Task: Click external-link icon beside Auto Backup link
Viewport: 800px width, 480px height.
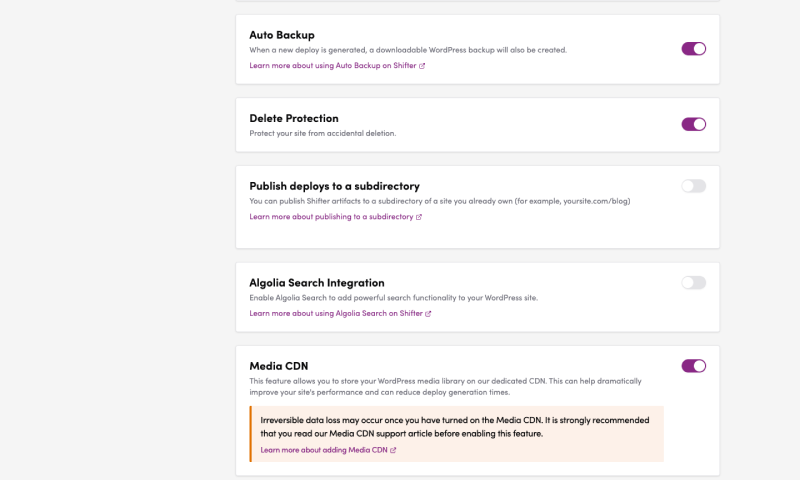Action: click(422, 66)
